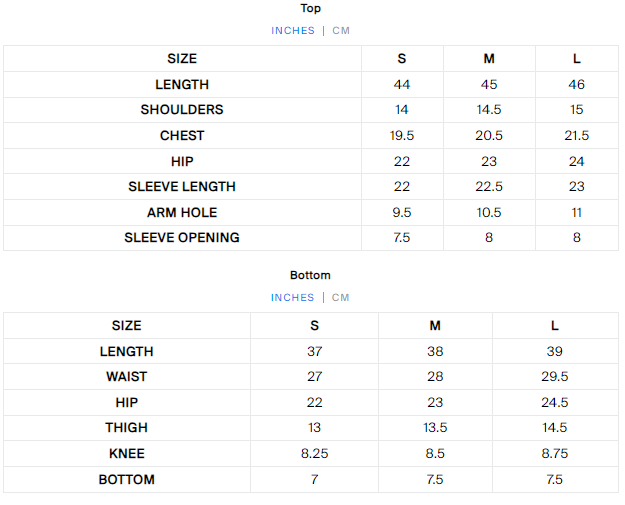Click the "Top" chart heading
Image resolution: width=625 pixels, height=505 pixels.
point(311,9)
